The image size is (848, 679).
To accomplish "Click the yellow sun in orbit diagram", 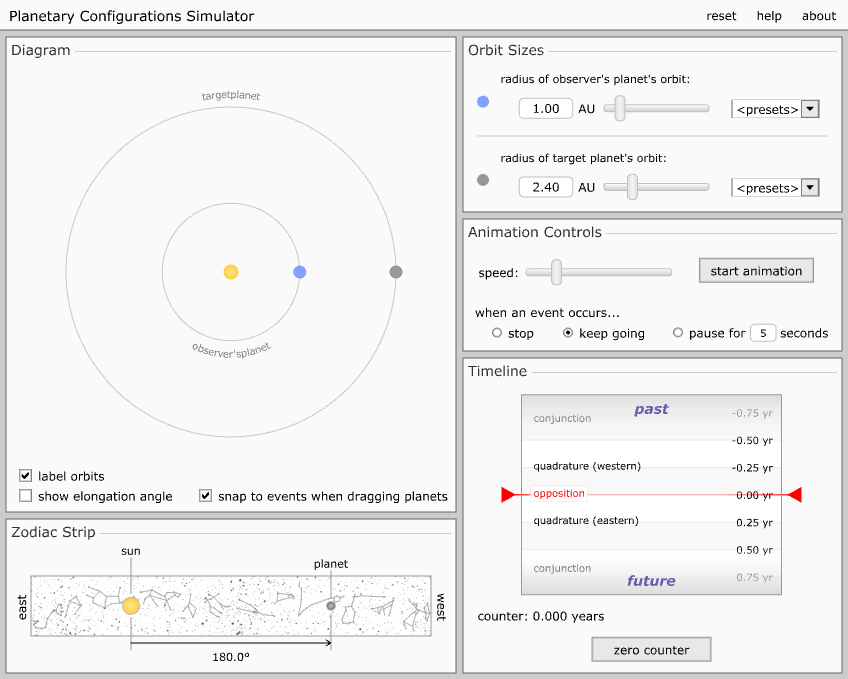I will click(231, 272).
